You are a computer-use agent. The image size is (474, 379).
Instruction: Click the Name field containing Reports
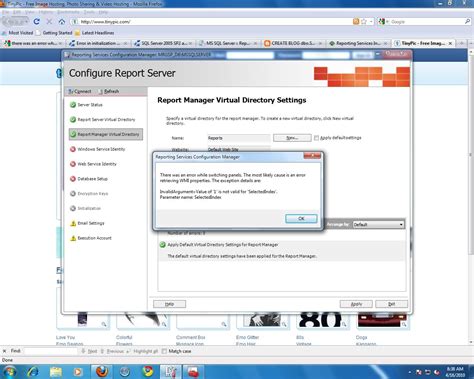[x=238, y=138]
